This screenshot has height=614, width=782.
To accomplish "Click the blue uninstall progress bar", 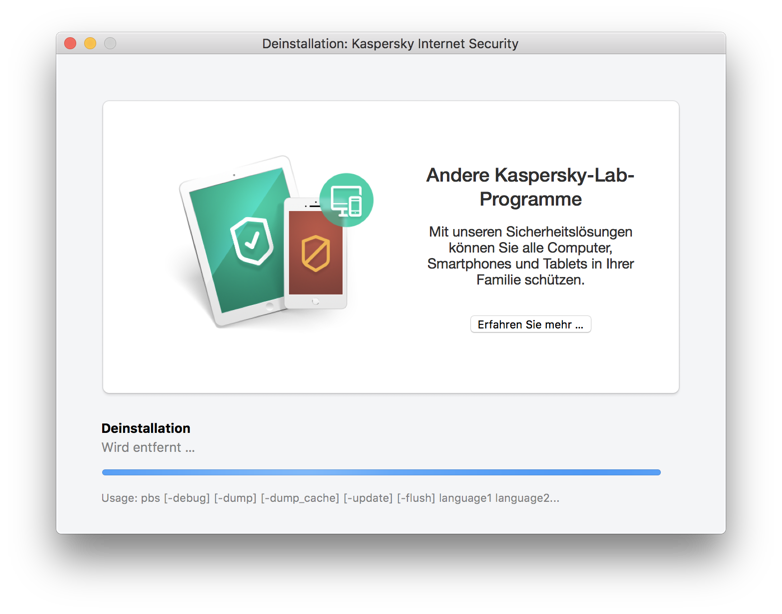I will 381,472.
